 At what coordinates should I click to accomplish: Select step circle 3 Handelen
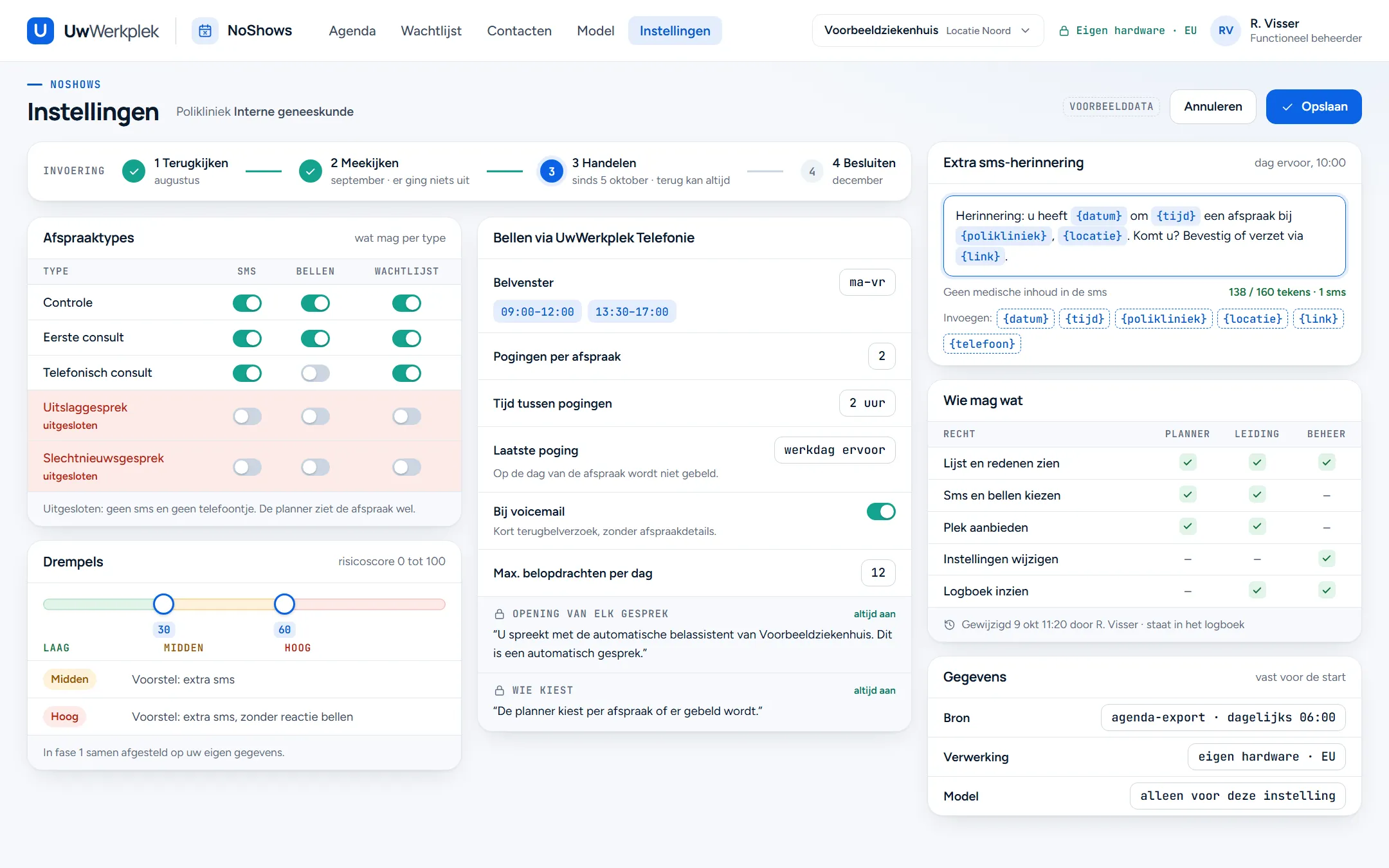[552, 171]
